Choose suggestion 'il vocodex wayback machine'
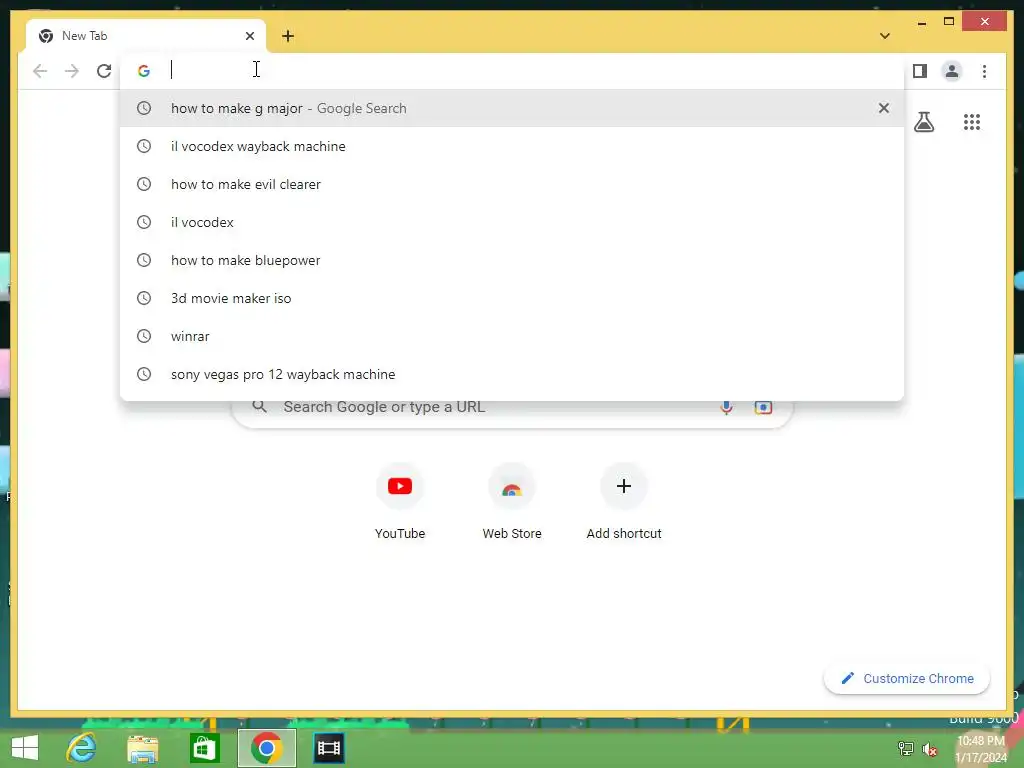 [512, 146]
